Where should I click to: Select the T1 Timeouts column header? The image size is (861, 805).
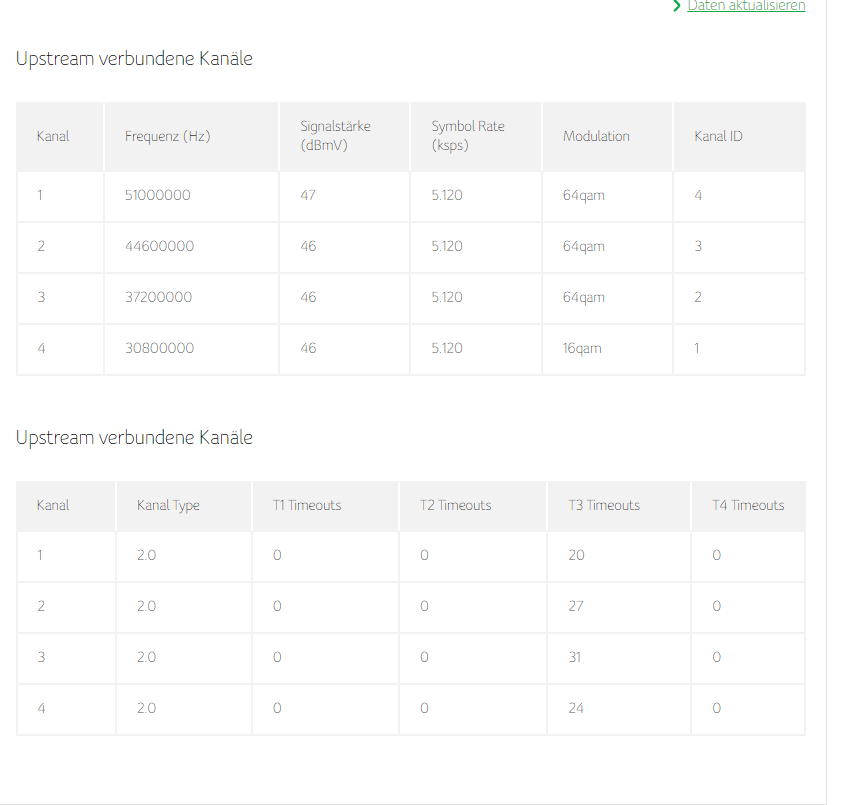pos(307,505)
